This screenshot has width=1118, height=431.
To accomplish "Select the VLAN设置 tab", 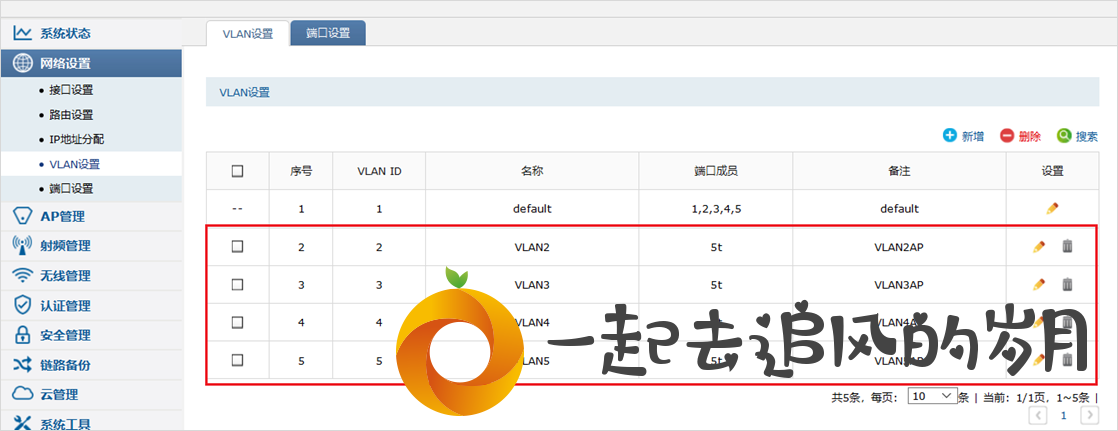I will coord(247,34).
